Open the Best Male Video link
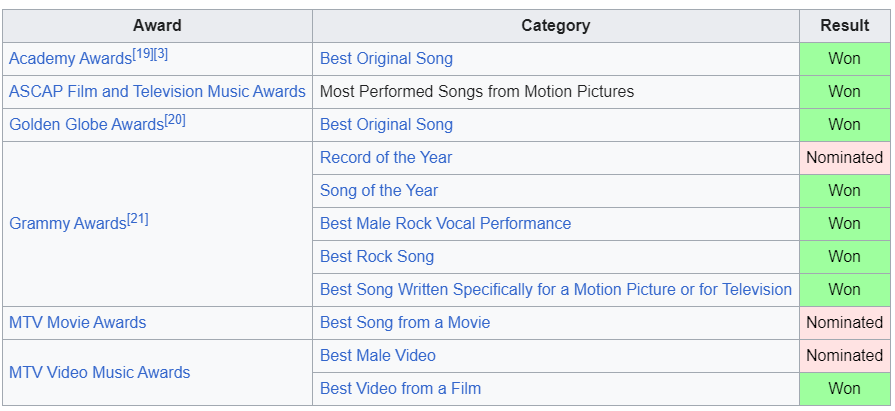This screenshot has height=411, width=895. point(378,355)
